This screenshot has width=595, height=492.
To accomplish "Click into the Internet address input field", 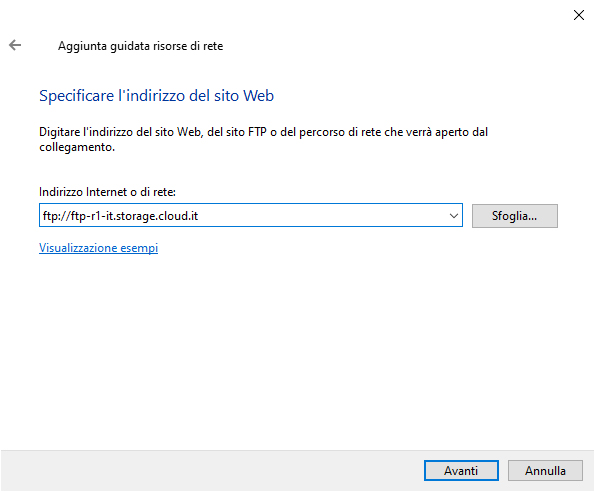I will point(250,215).
